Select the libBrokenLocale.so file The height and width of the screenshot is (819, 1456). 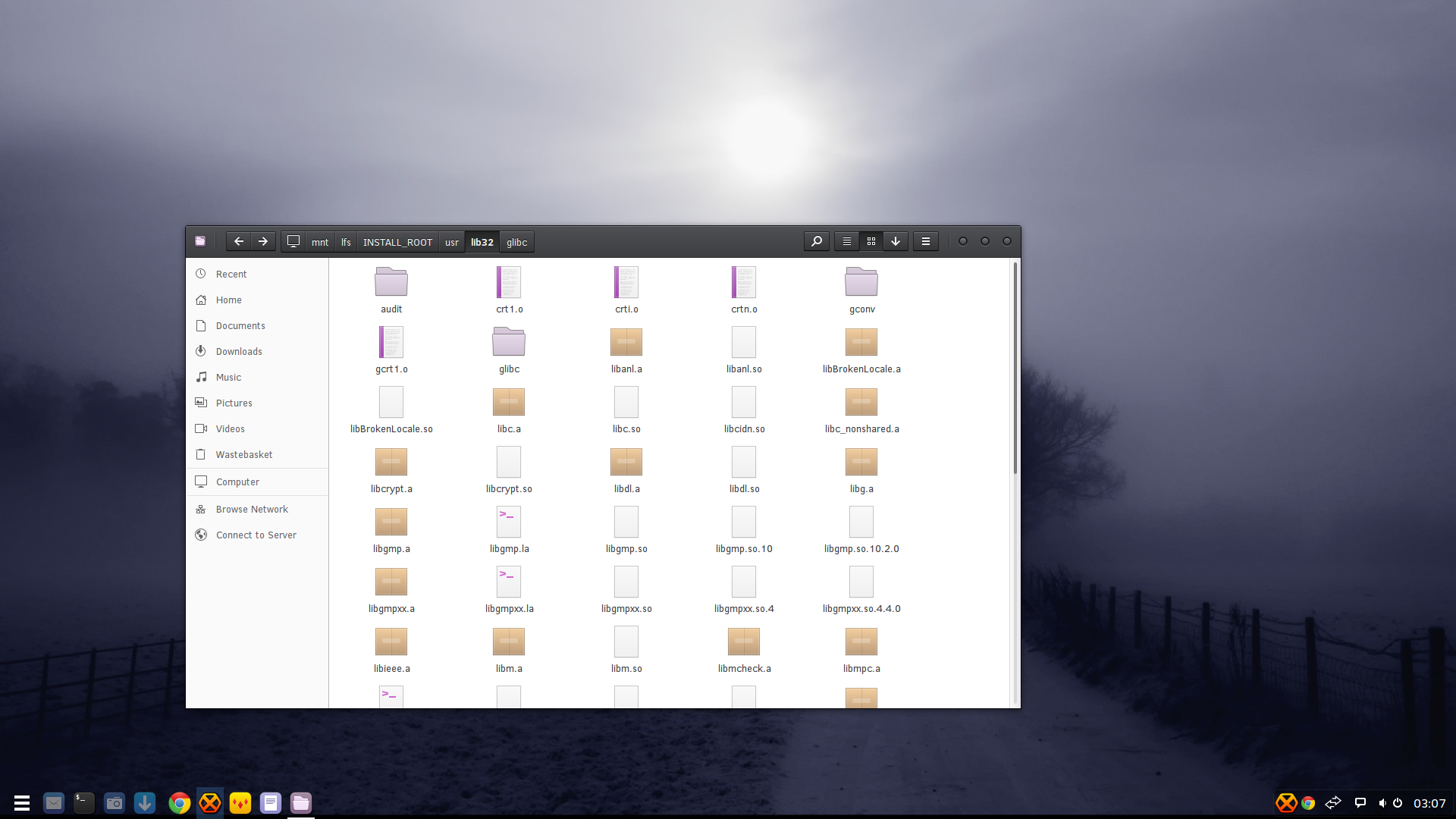point(391,402)
